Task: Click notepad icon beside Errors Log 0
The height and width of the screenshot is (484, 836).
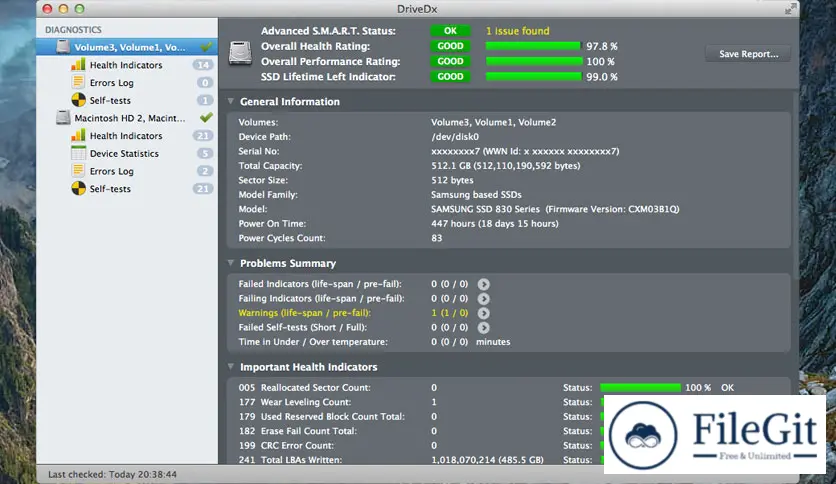Action: [78, 82]
